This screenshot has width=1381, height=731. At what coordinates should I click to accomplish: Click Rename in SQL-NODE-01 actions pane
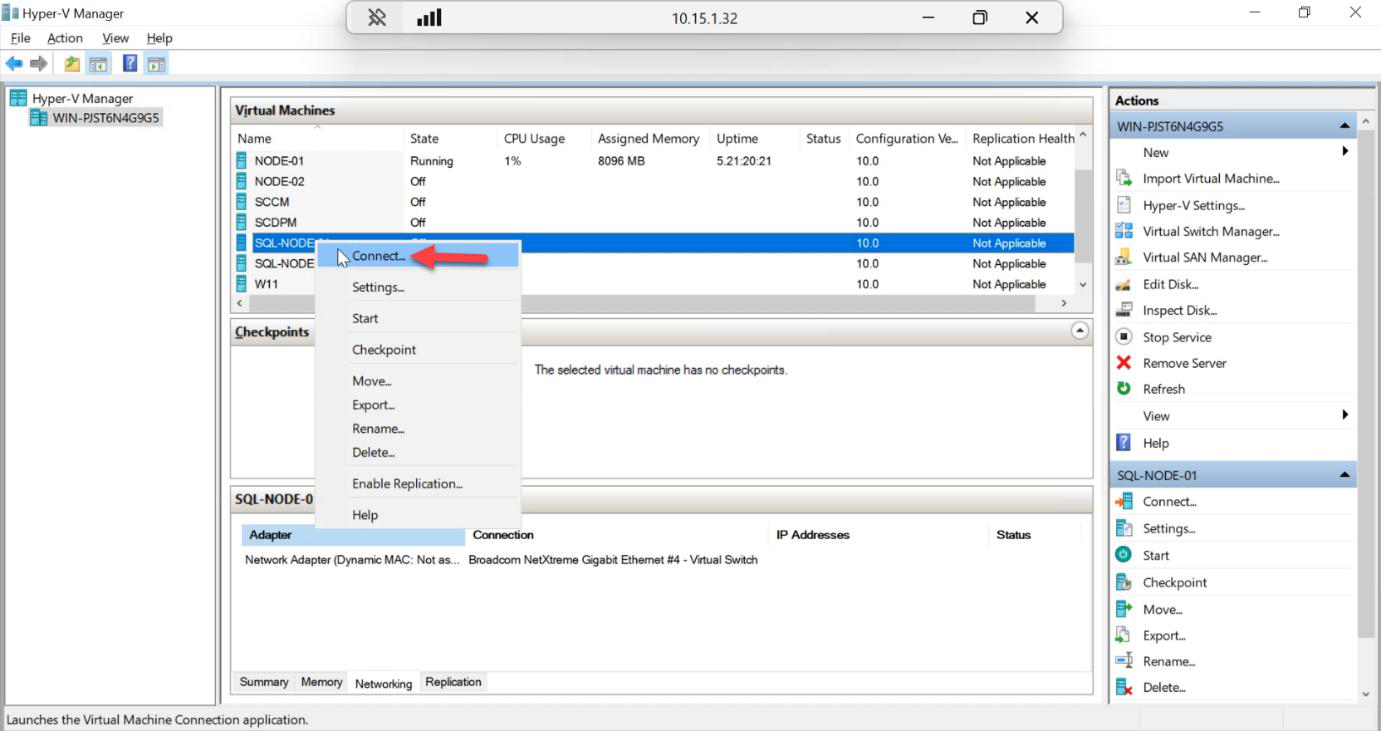1169,661
